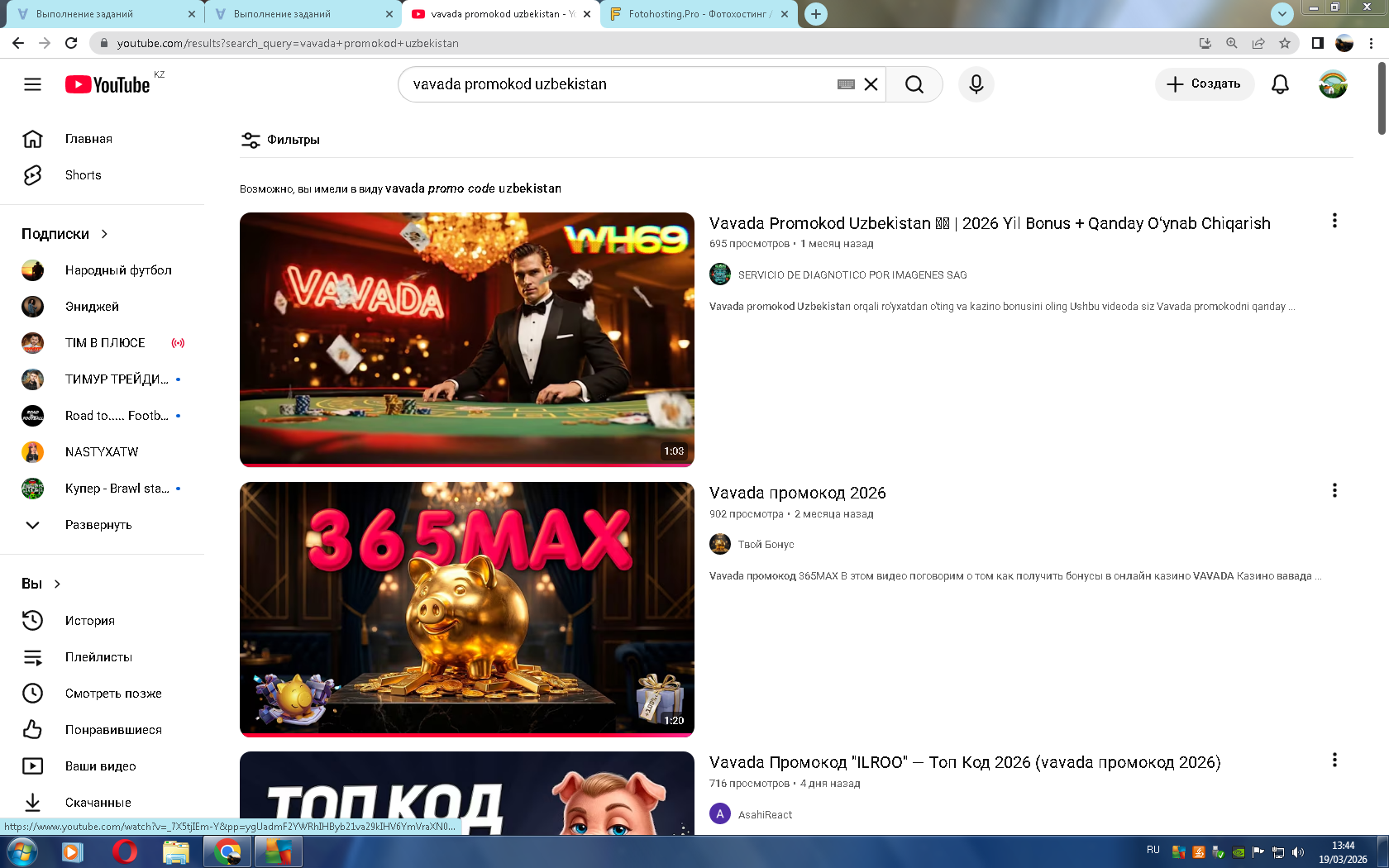Switch to the second Выполнение заданий tab
The image size is (1389, 868).
coord(301,14)
